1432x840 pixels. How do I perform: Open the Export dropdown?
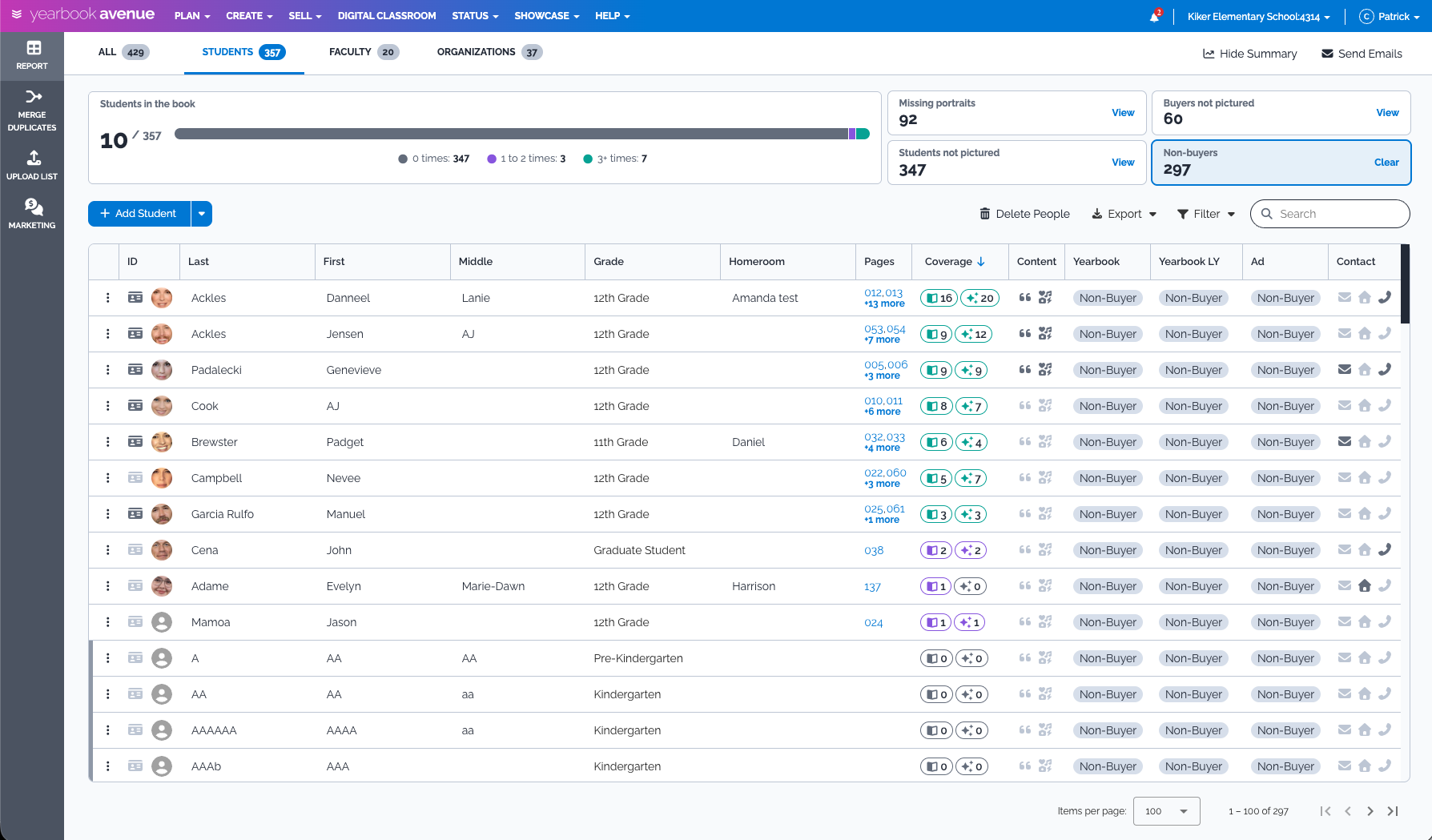point(1124,214)
